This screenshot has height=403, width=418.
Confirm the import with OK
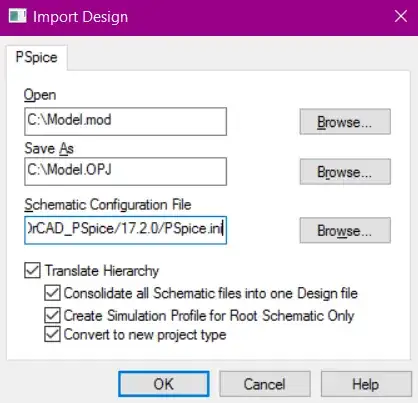[164, 384]
